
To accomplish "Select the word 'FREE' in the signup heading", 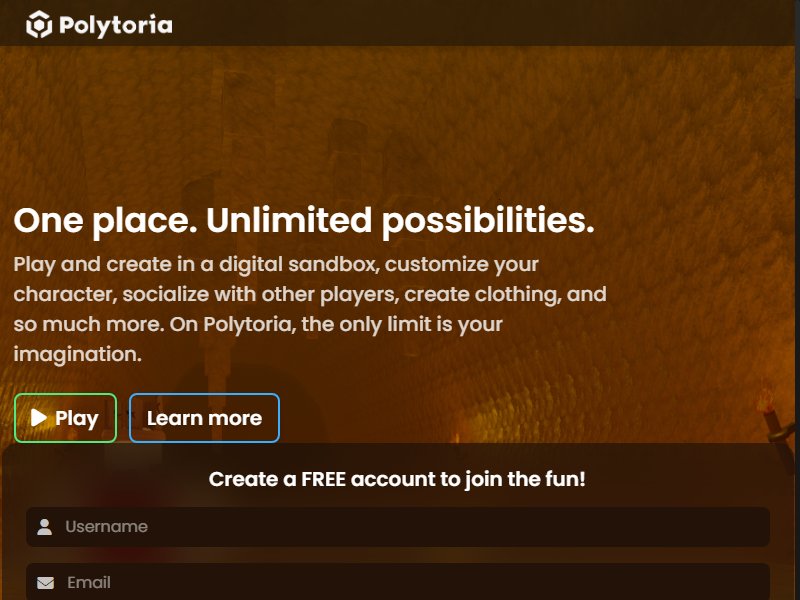I will [x=323, y=479].
